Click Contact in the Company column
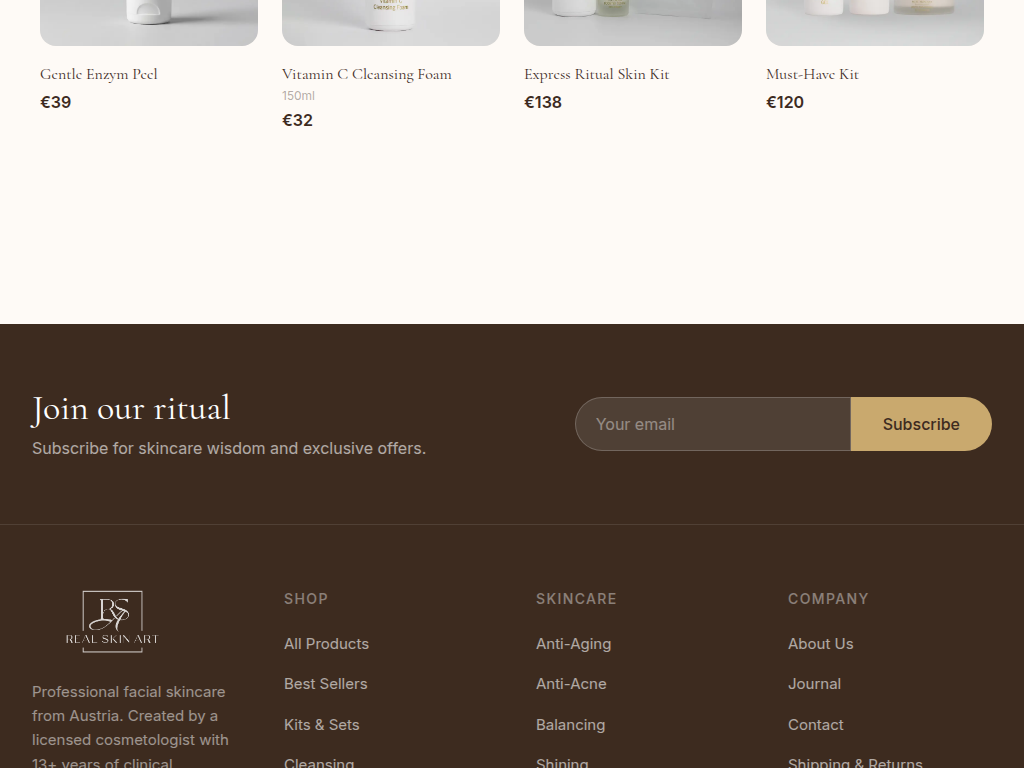1024x768 pixels. (815, 725)
